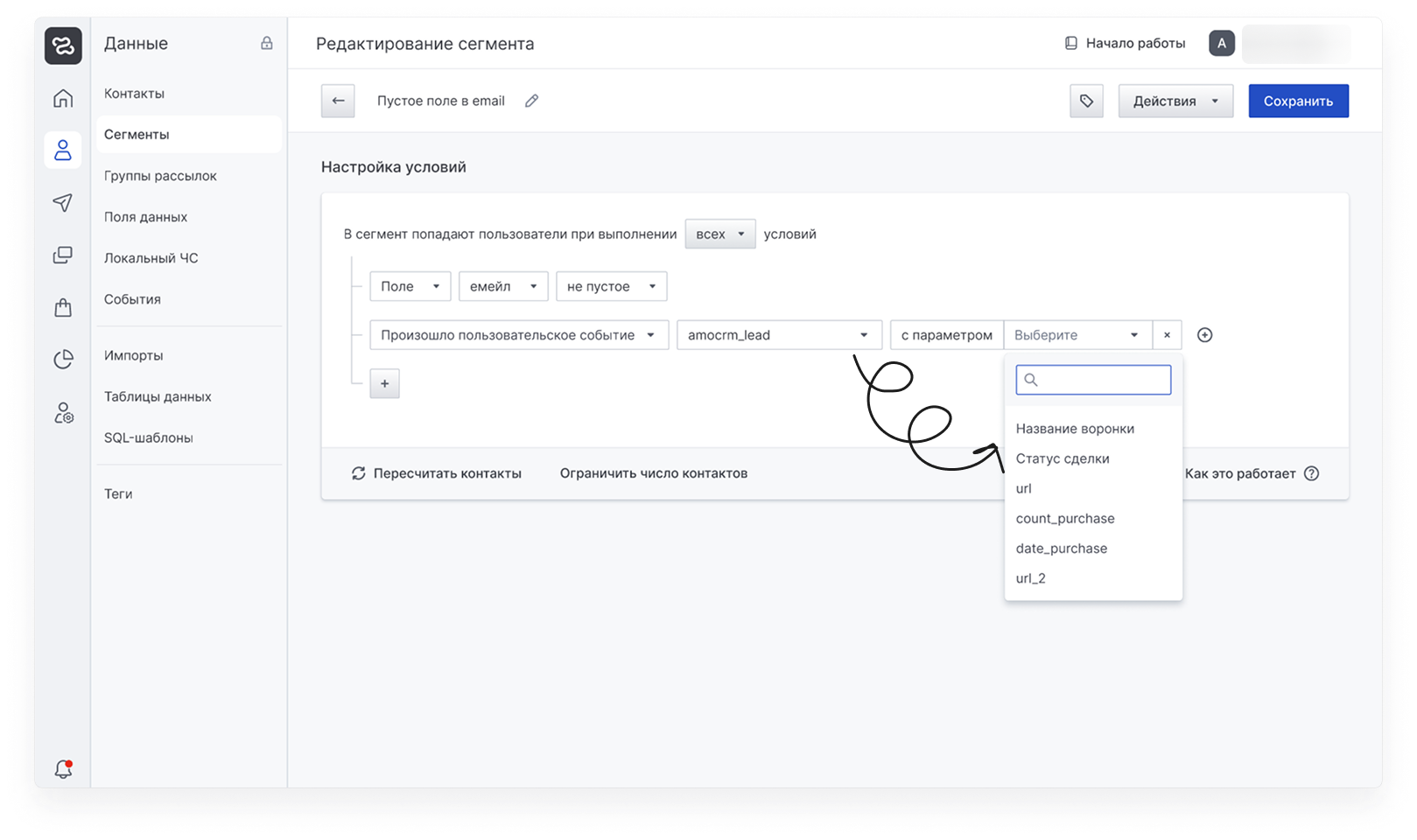Click the circled plus icon beside condition
This screenshot has height=840, width=1417.
[x=1204, y=335]
